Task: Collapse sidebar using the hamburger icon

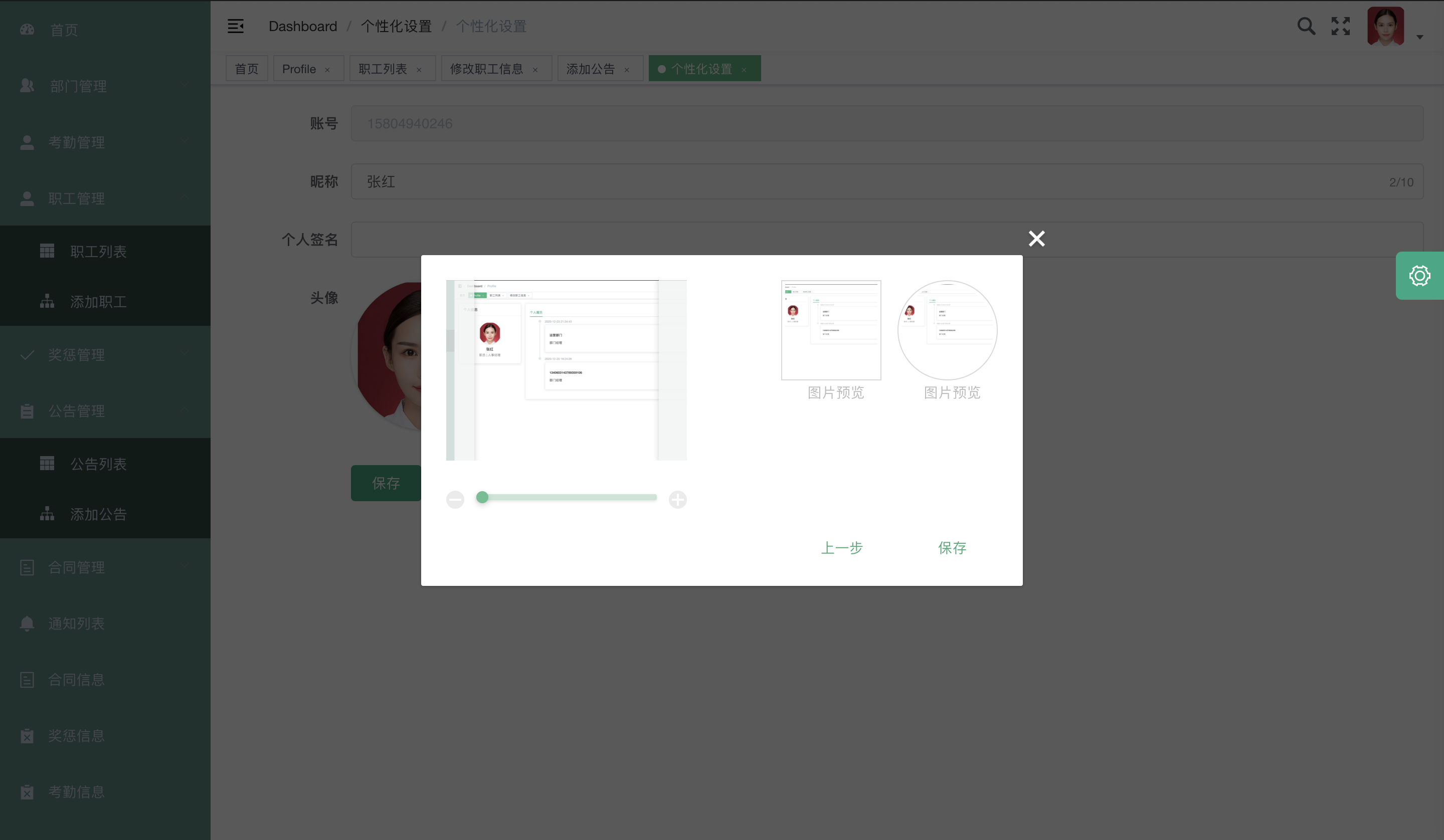Action: (236, 27)
